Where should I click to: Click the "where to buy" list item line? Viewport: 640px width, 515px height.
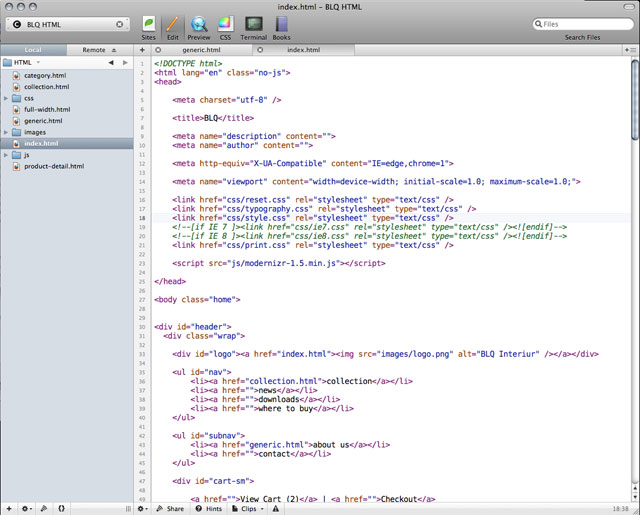point(272,408)
